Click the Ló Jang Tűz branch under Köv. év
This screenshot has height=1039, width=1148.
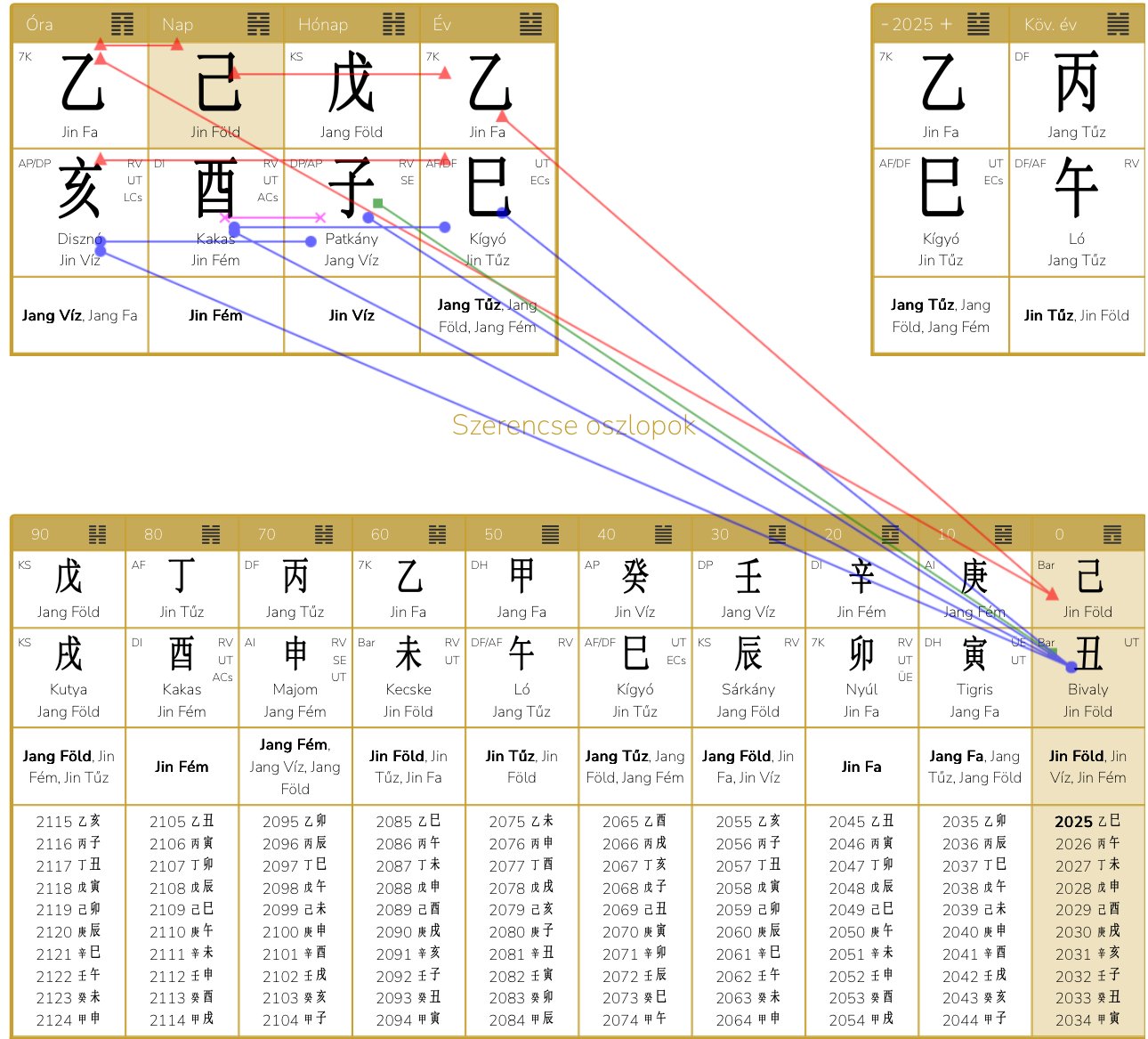(x=1076, y=212)
